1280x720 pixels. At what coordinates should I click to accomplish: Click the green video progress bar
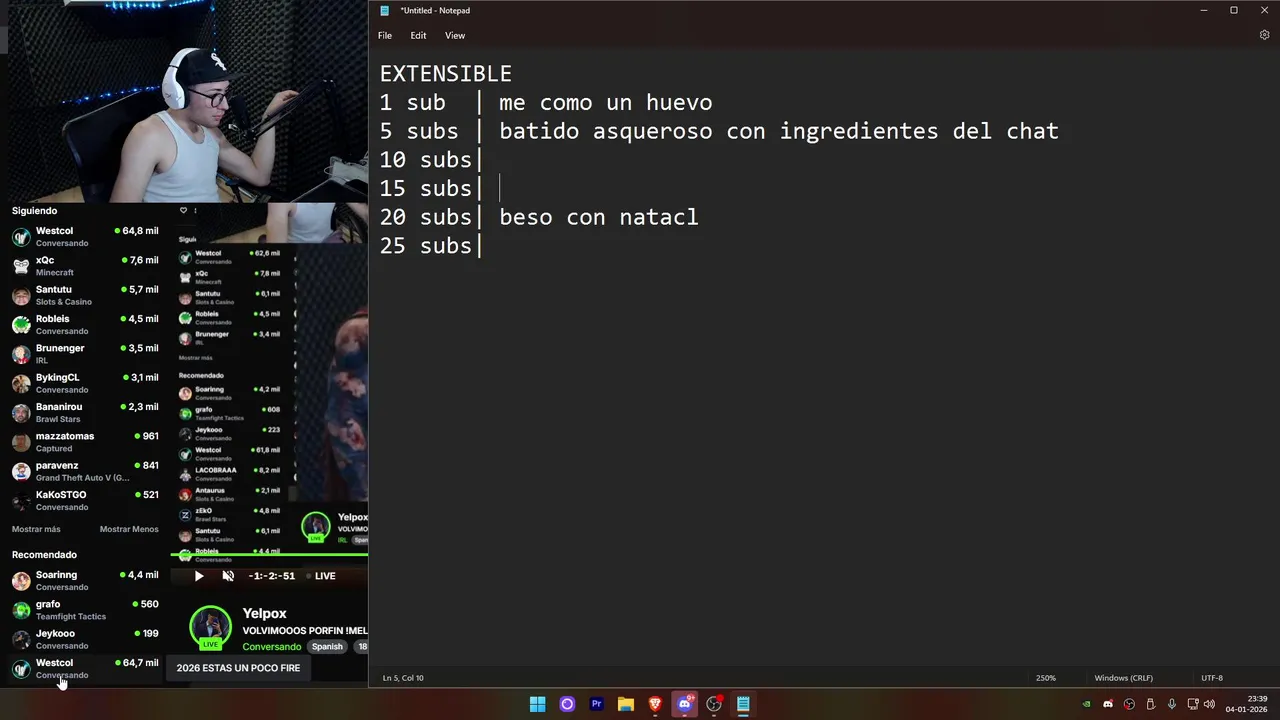(x=269, y=554)
